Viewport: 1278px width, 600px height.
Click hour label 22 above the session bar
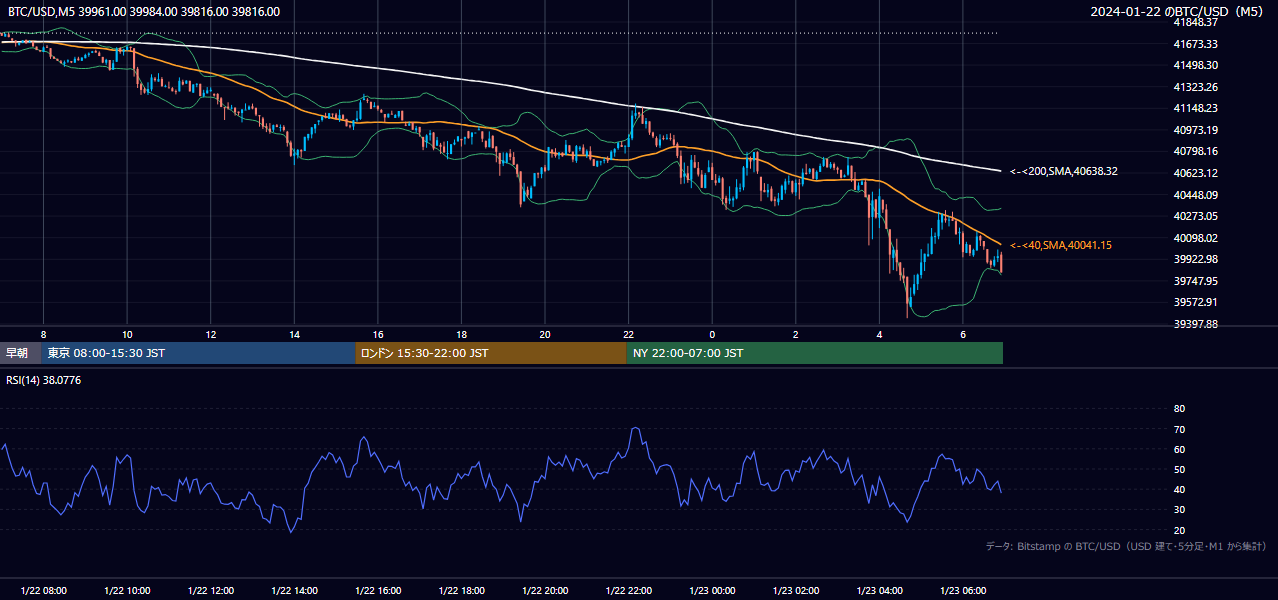628,334
